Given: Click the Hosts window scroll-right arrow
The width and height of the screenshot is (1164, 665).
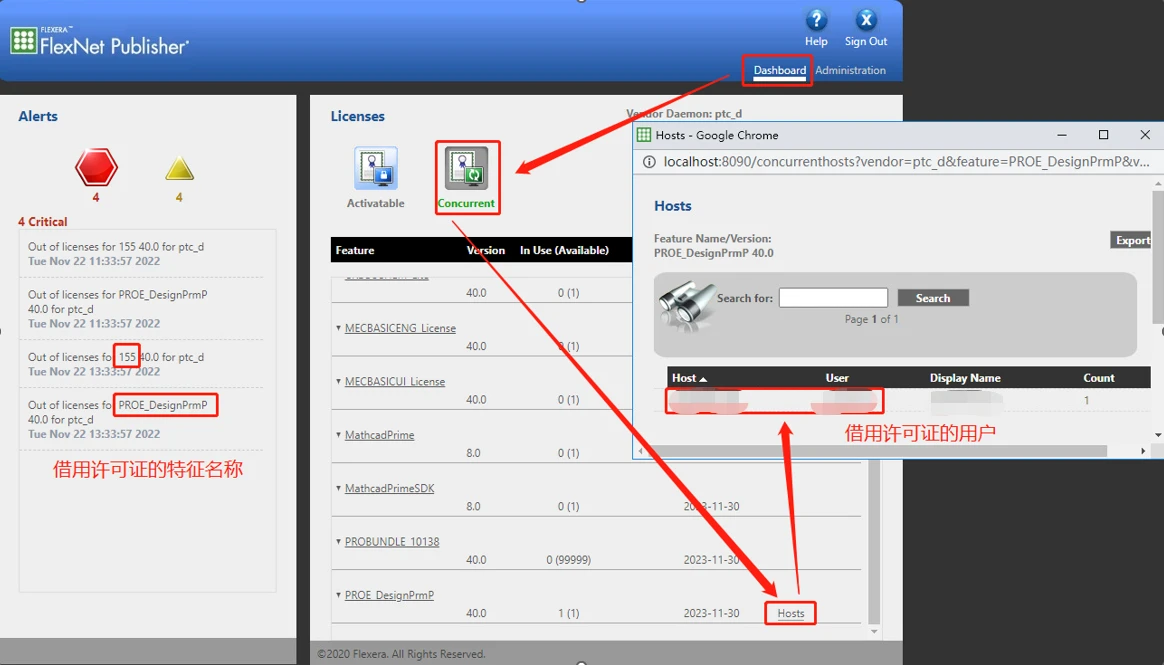Looking at the screenshot, I should tap(1142, 451).
